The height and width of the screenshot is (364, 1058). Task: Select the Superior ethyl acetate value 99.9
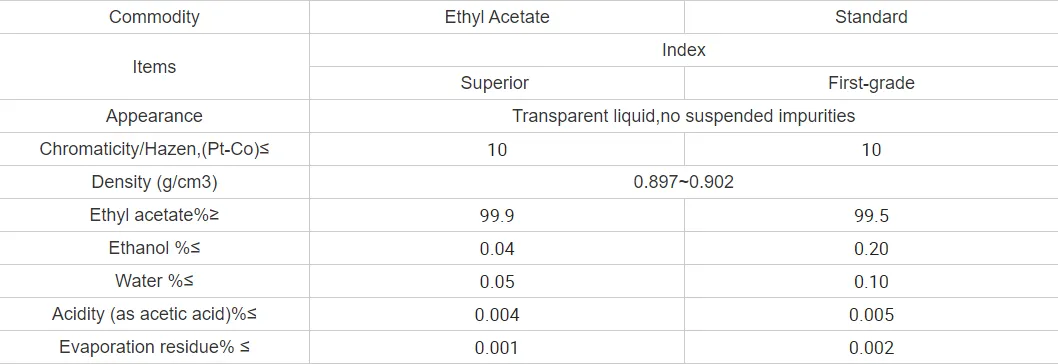tap(497, 215)
